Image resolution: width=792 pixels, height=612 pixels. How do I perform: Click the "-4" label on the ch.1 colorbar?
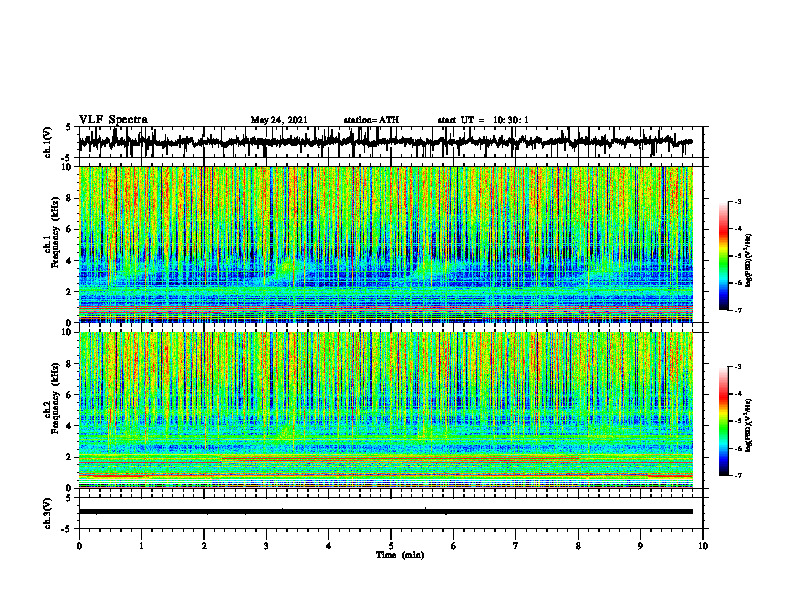tap(737, 229)
